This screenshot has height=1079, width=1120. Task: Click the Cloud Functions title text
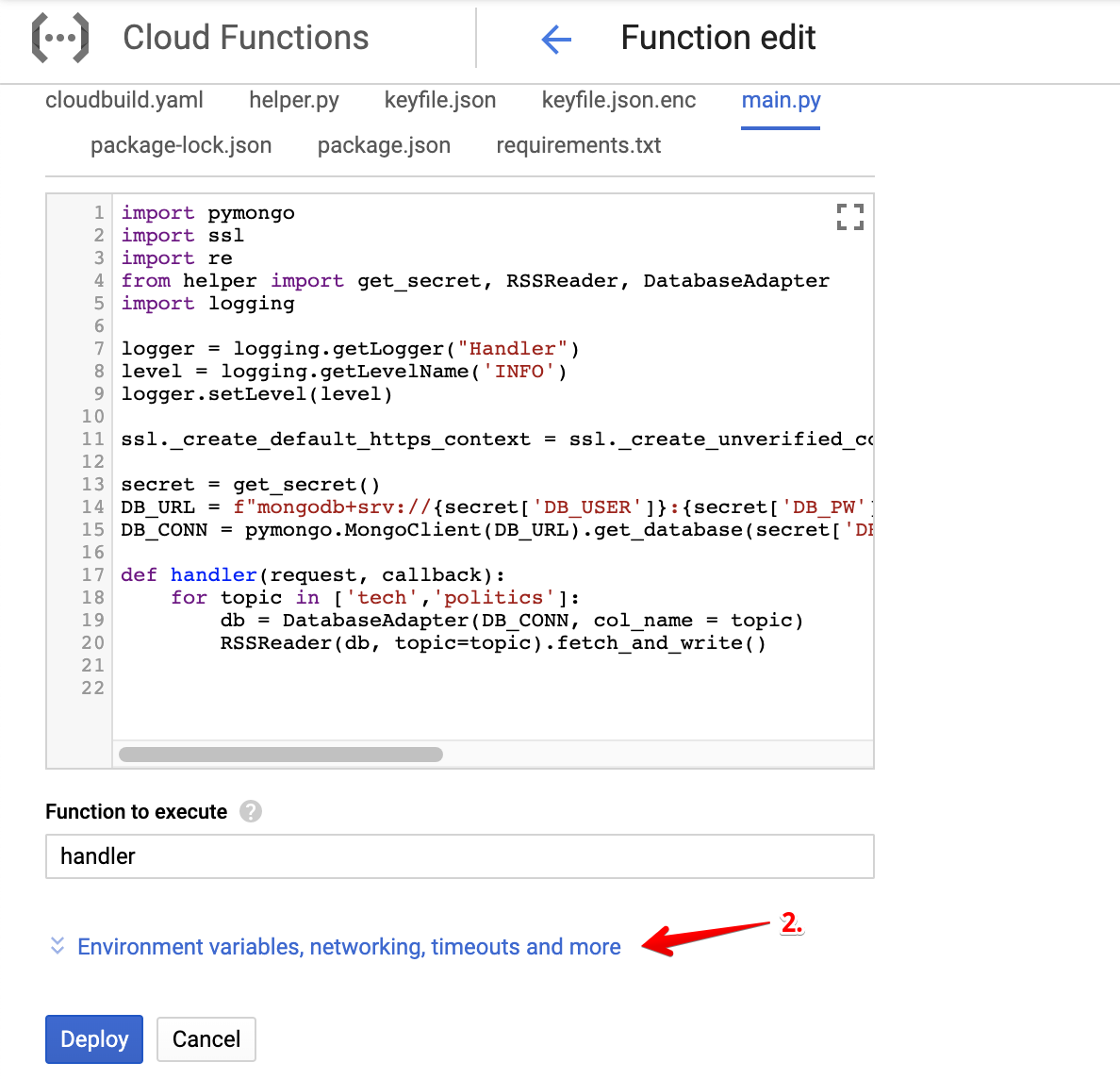[x=246, y=38]
